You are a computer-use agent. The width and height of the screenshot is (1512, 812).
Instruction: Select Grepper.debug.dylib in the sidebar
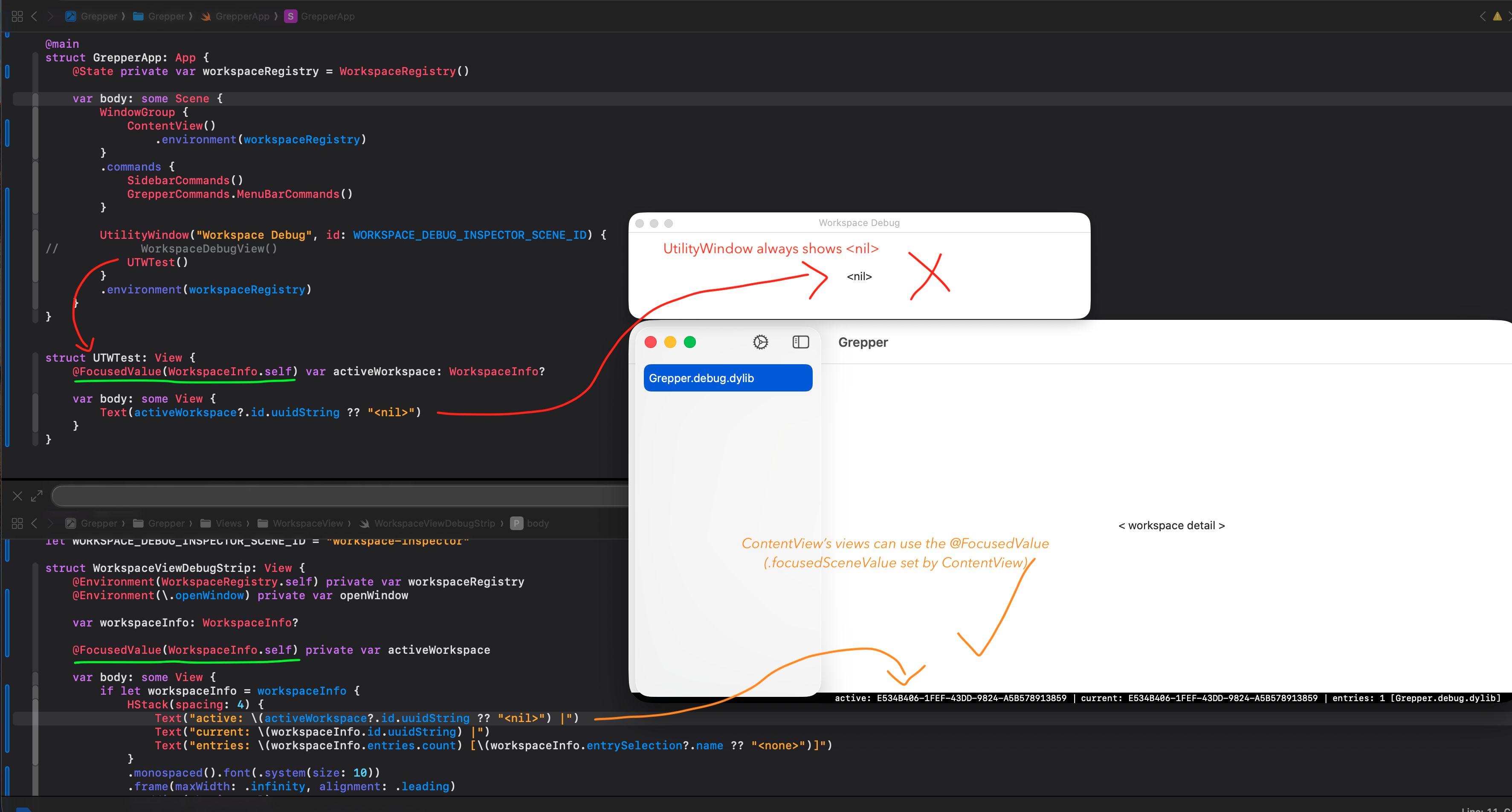coord(728,378)
